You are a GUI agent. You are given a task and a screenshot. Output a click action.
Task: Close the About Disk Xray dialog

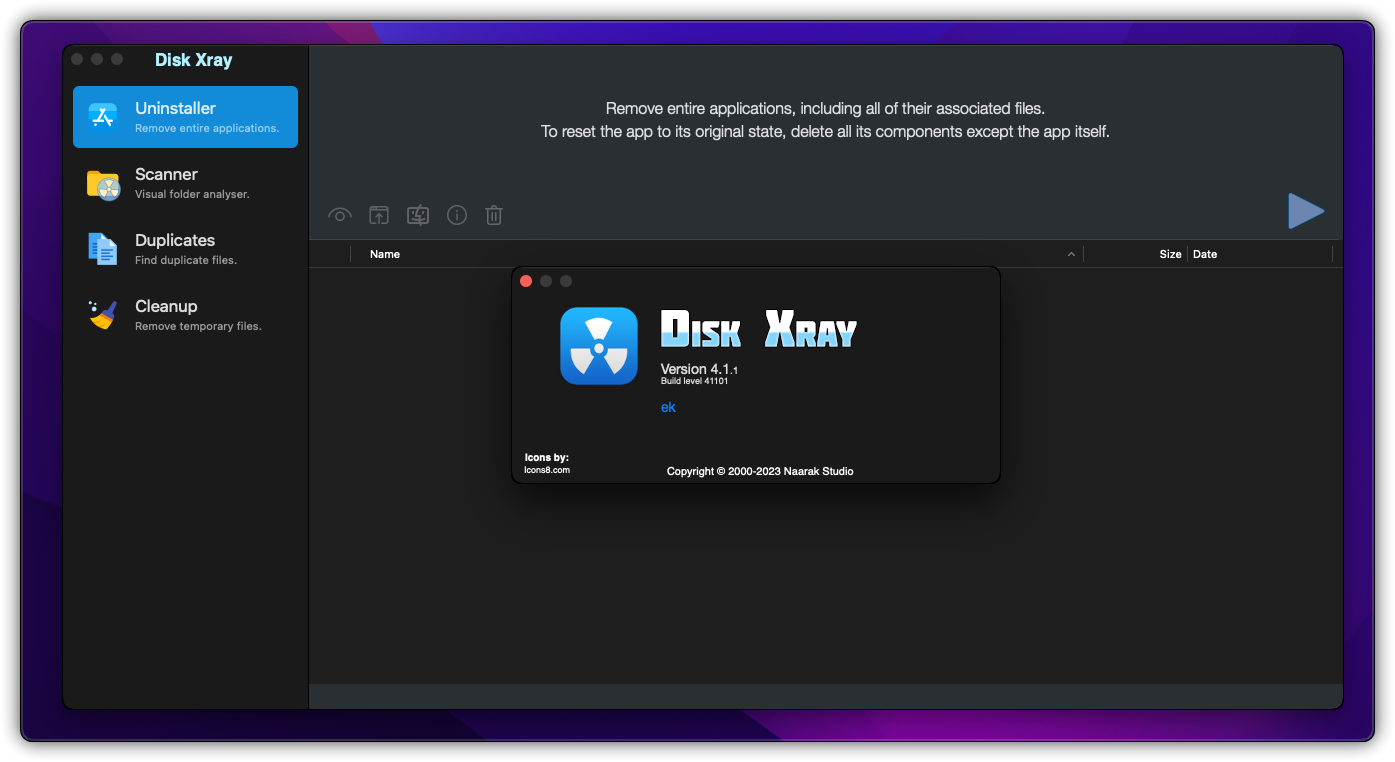pos(526,281)
